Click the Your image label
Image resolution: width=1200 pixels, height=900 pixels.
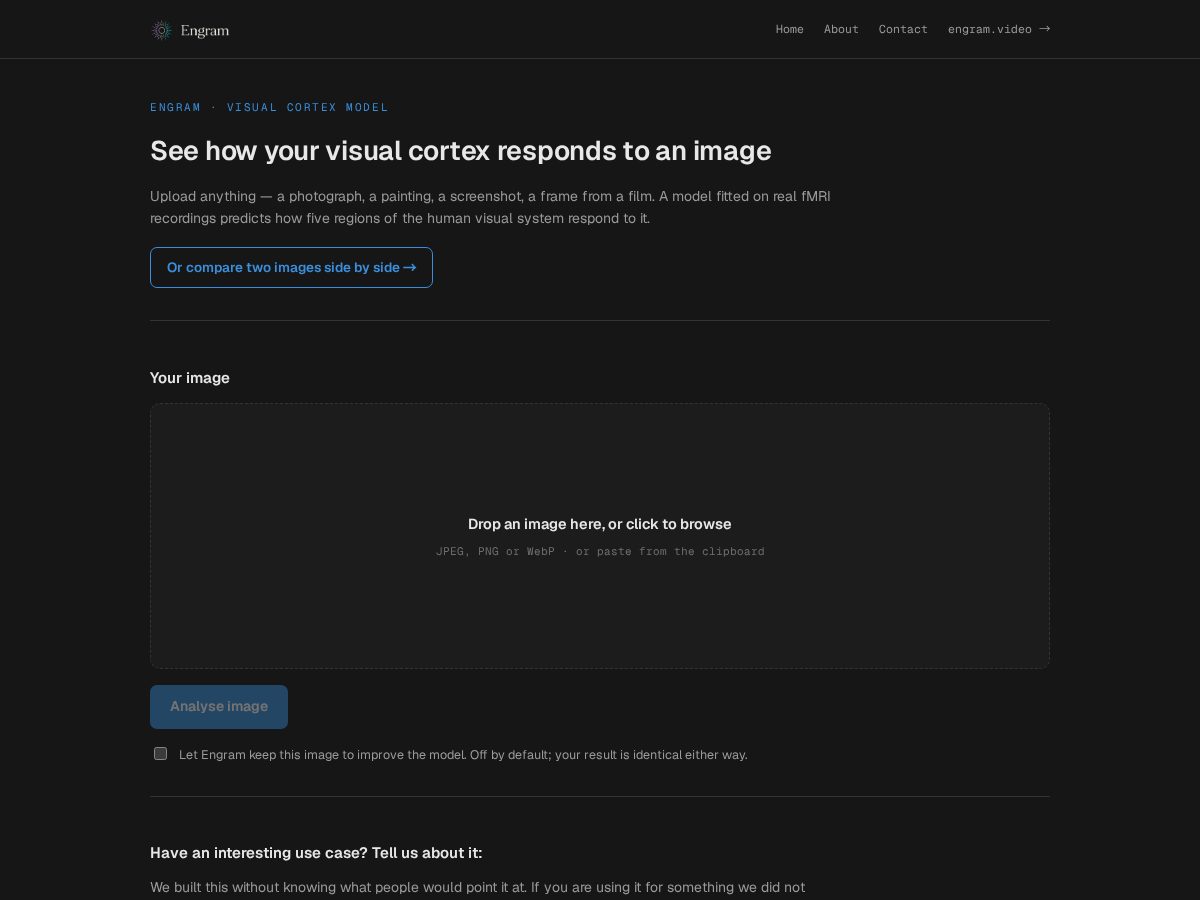click(x=190, y=378)
